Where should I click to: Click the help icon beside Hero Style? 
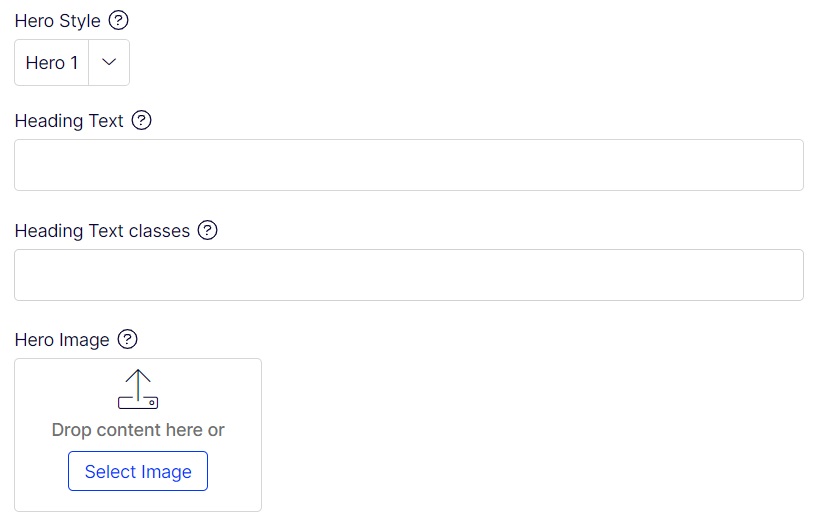(x=119, y=21)
